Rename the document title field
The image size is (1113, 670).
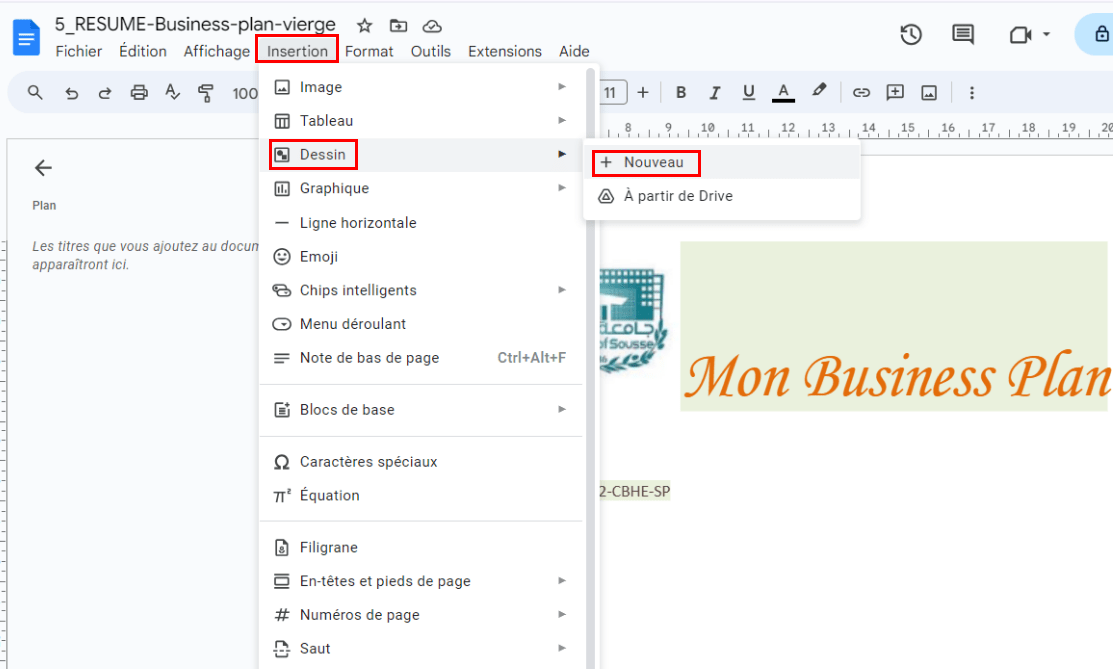[195, 24]
